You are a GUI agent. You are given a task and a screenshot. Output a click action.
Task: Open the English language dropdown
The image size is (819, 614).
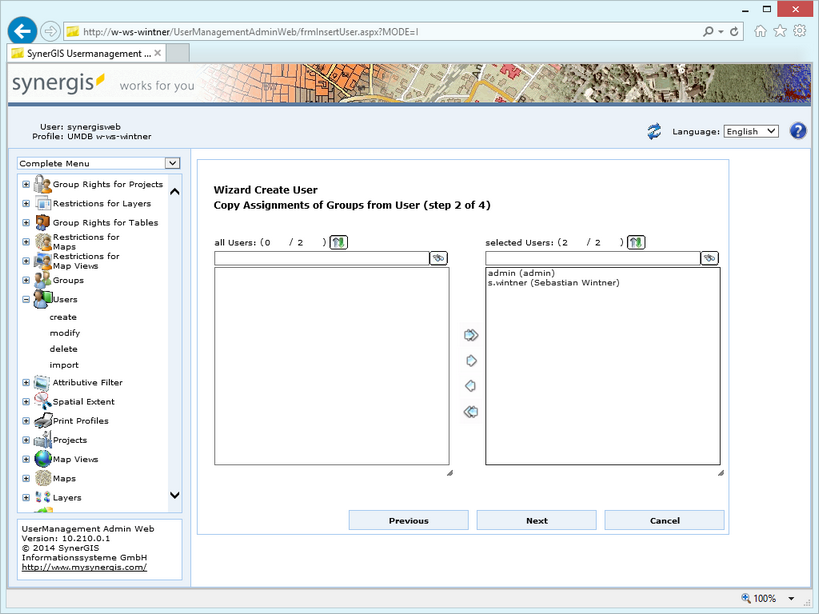point(750,130)
